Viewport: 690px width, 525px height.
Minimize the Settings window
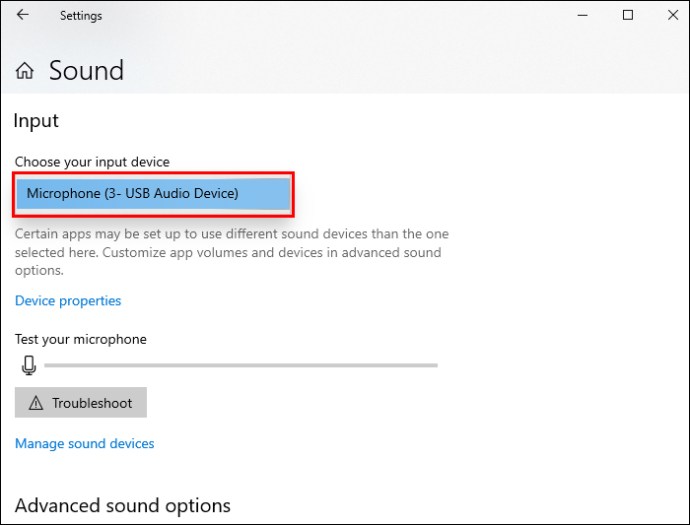(x=583, y=15)
